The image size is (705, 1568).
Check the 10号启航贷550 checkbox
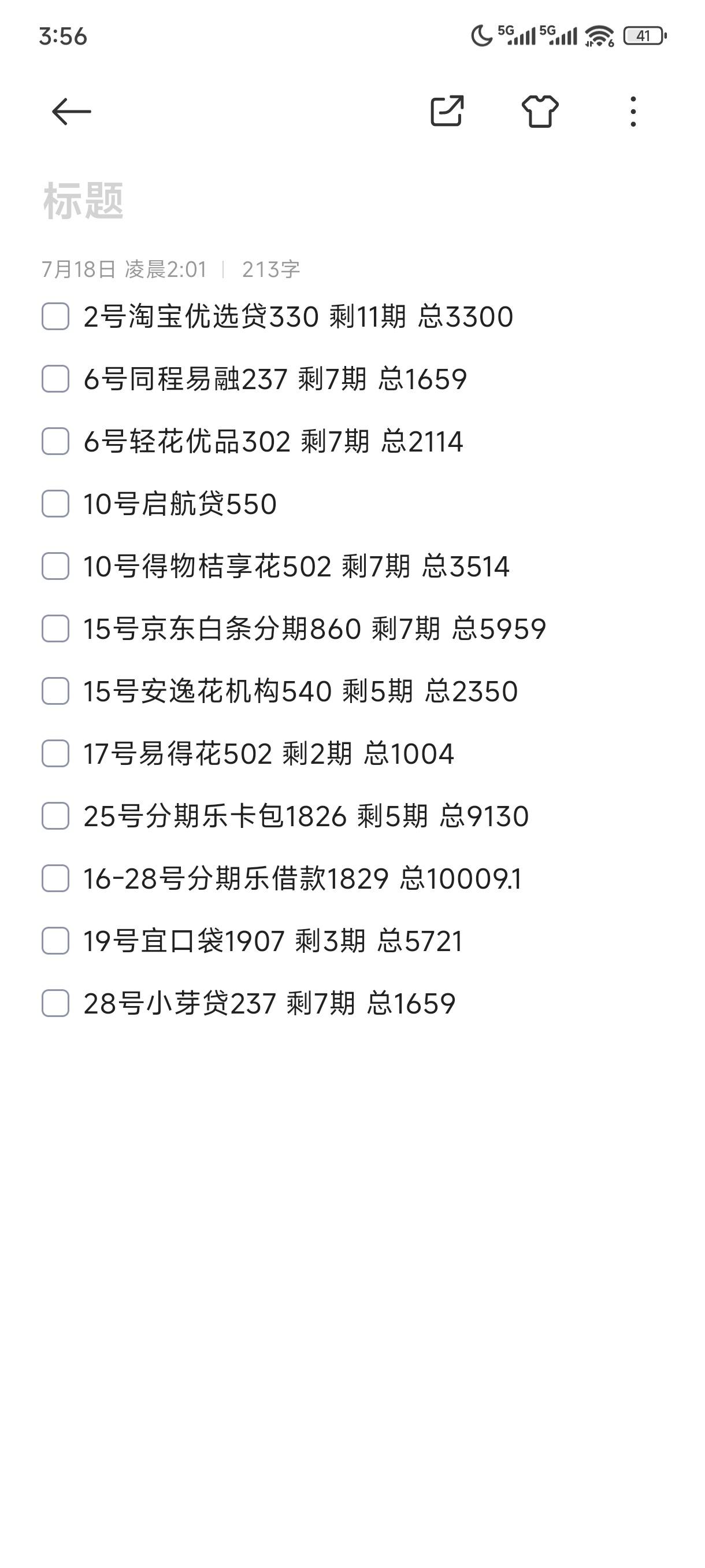(55, 504)
